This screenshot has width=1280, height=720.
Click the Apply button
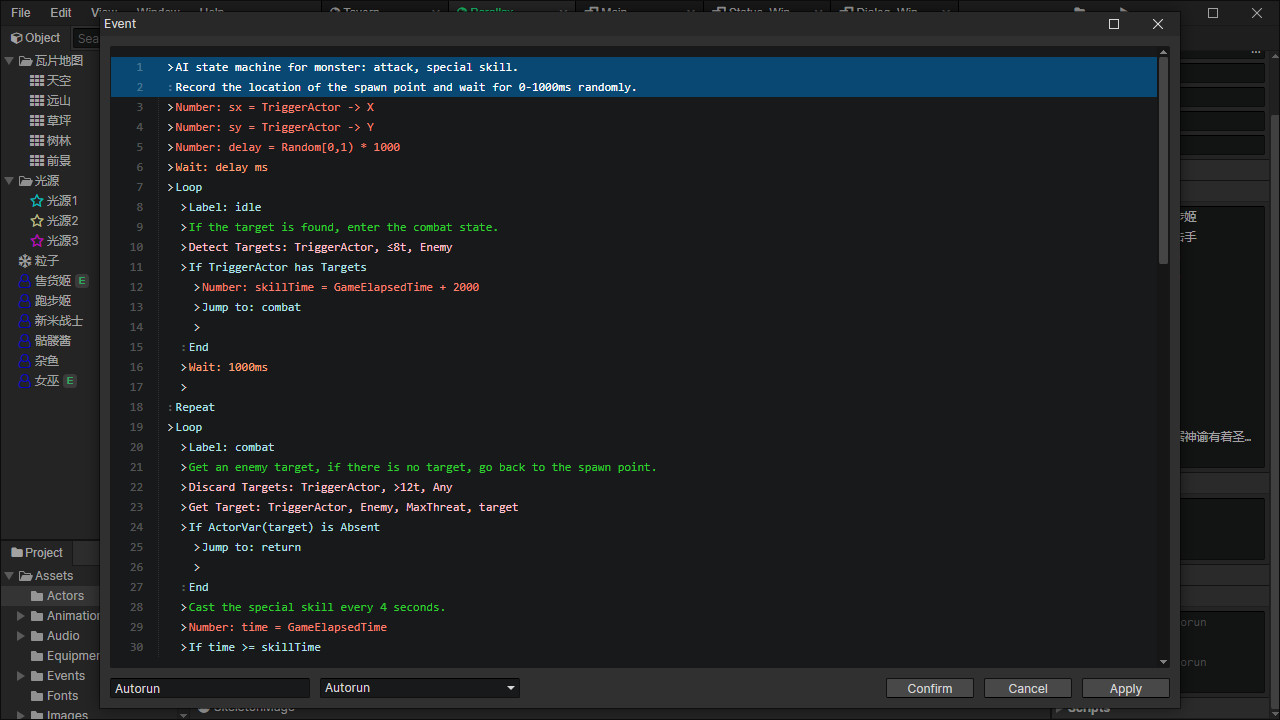(x=1125, y=688)
